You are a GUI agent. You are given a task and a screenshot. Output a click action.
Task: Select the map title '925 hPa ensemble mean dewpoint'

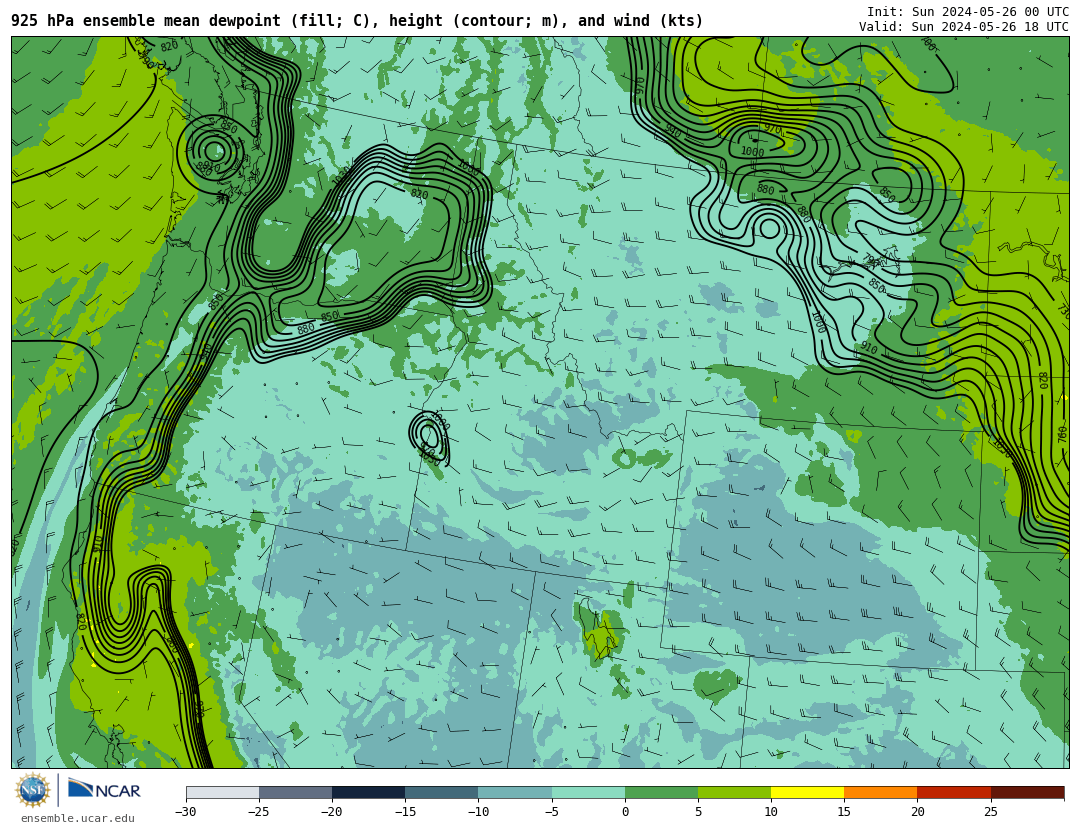(x=145, y=21)
